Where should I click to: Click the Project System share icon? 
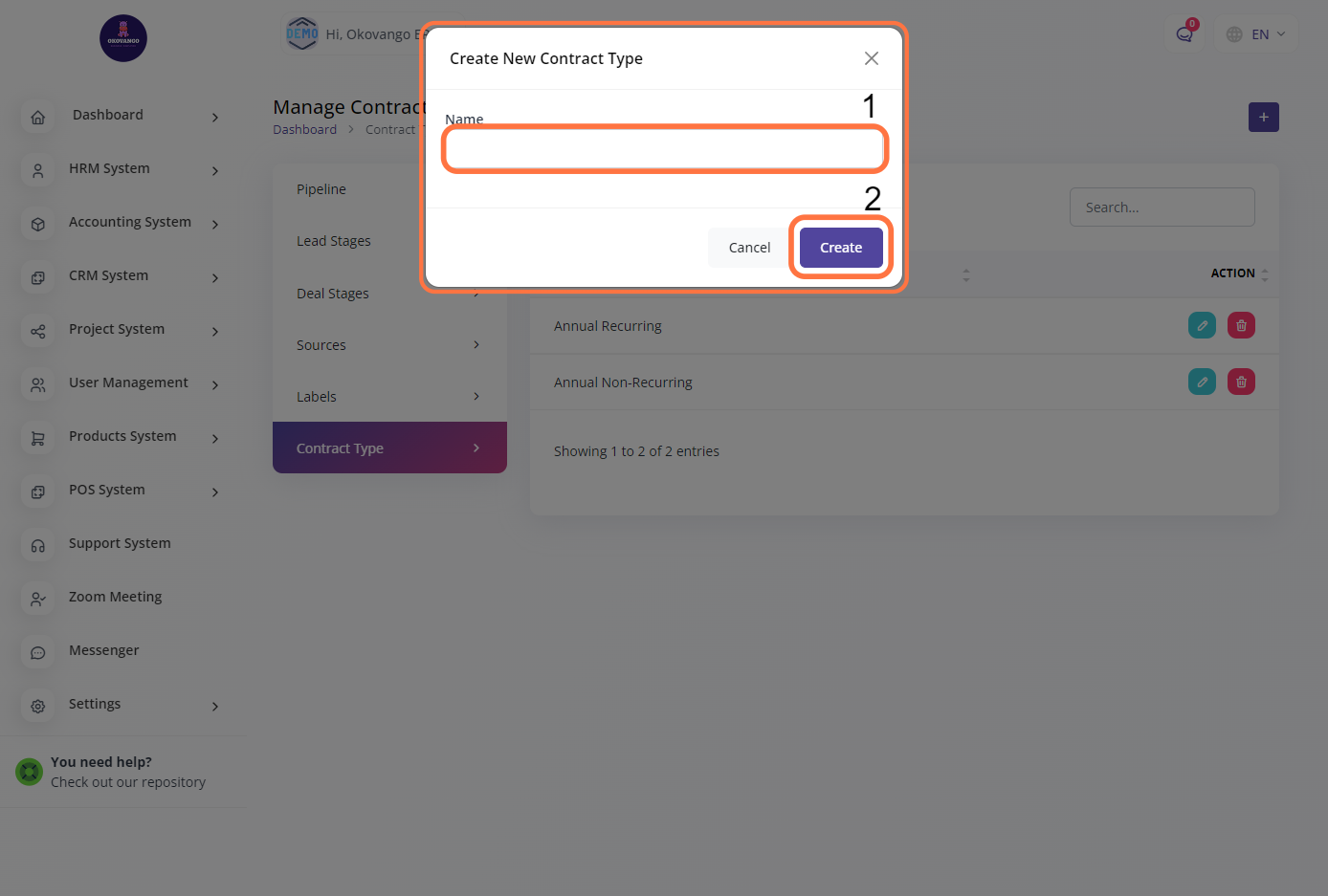[38, 332]
